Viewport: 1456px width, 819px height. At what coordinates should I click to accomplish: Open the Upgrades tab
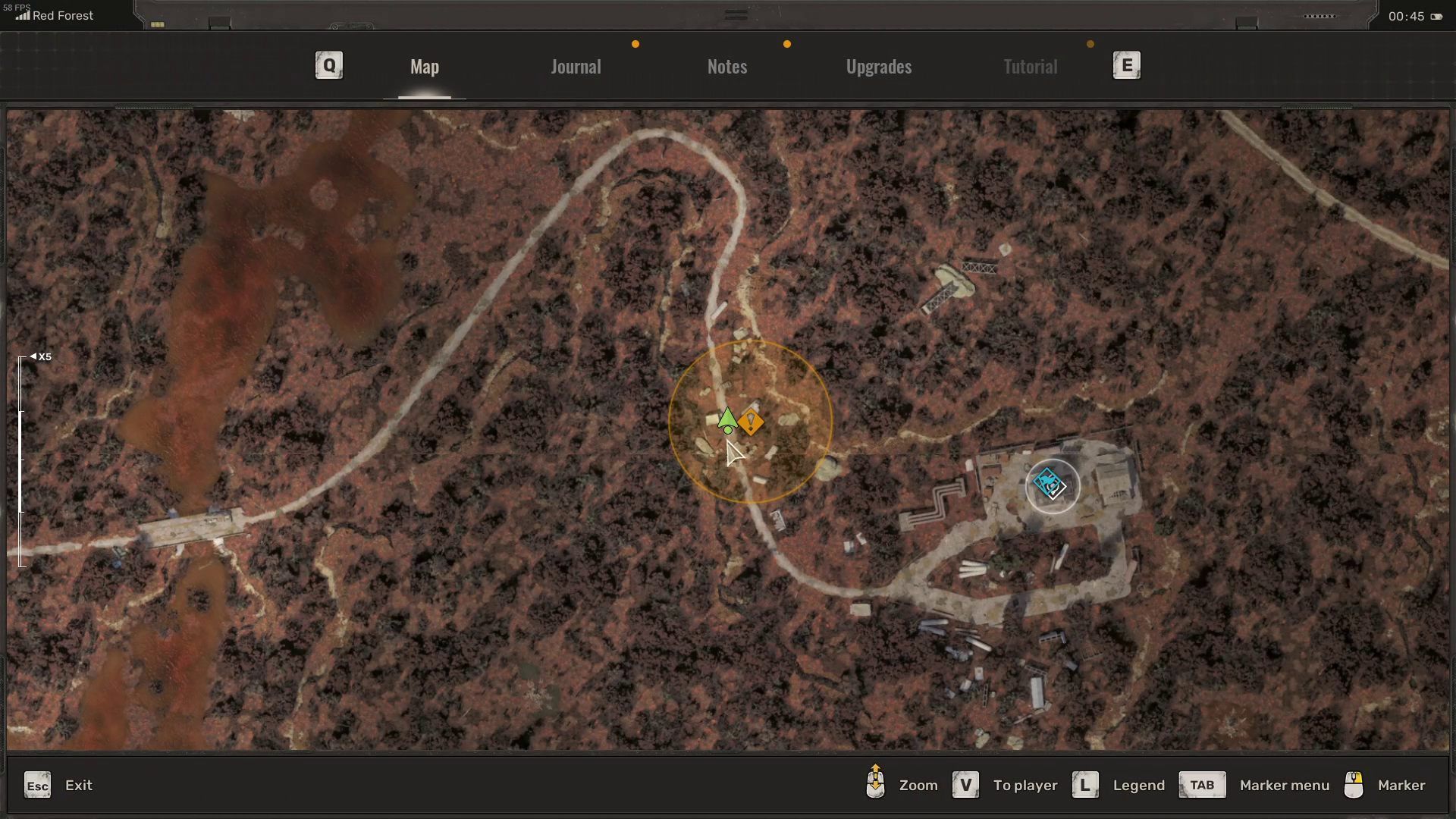878,67
